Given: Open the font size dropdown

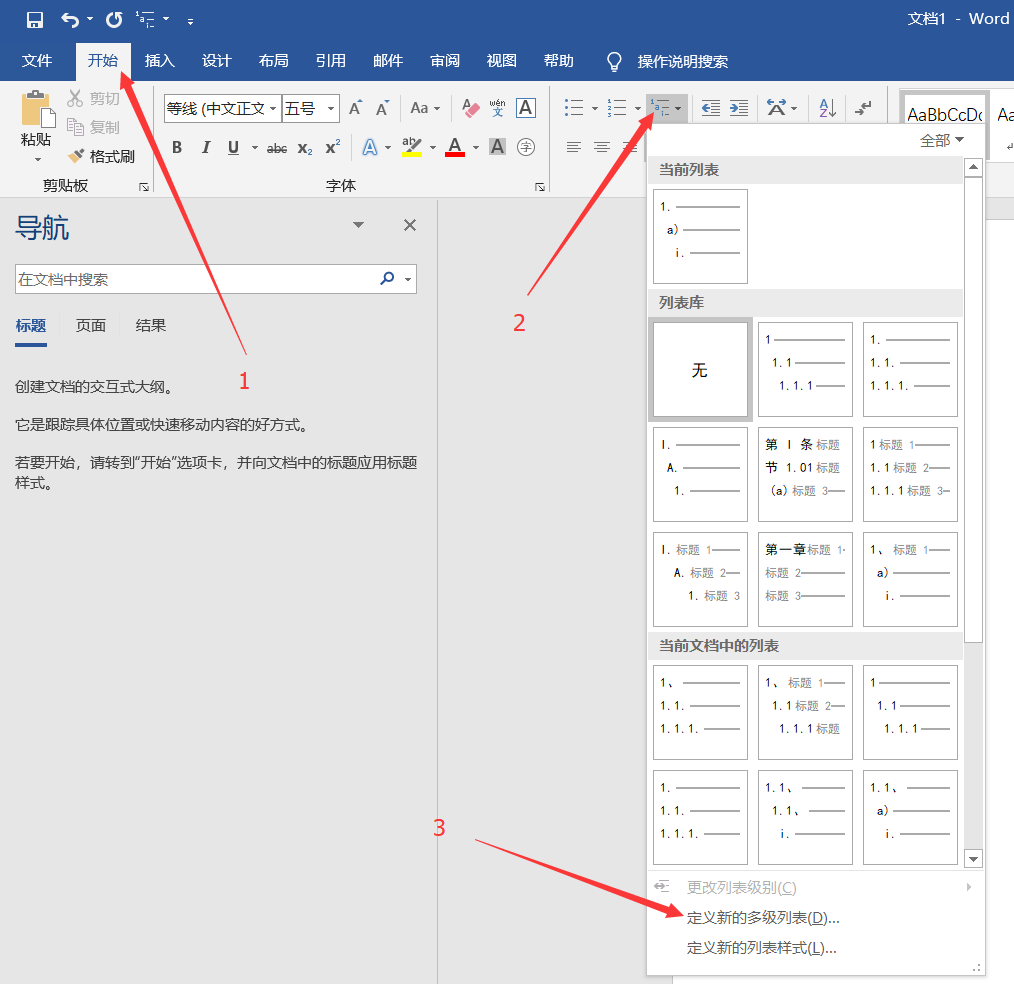Looking at the screenshot, I should point(331,108).
